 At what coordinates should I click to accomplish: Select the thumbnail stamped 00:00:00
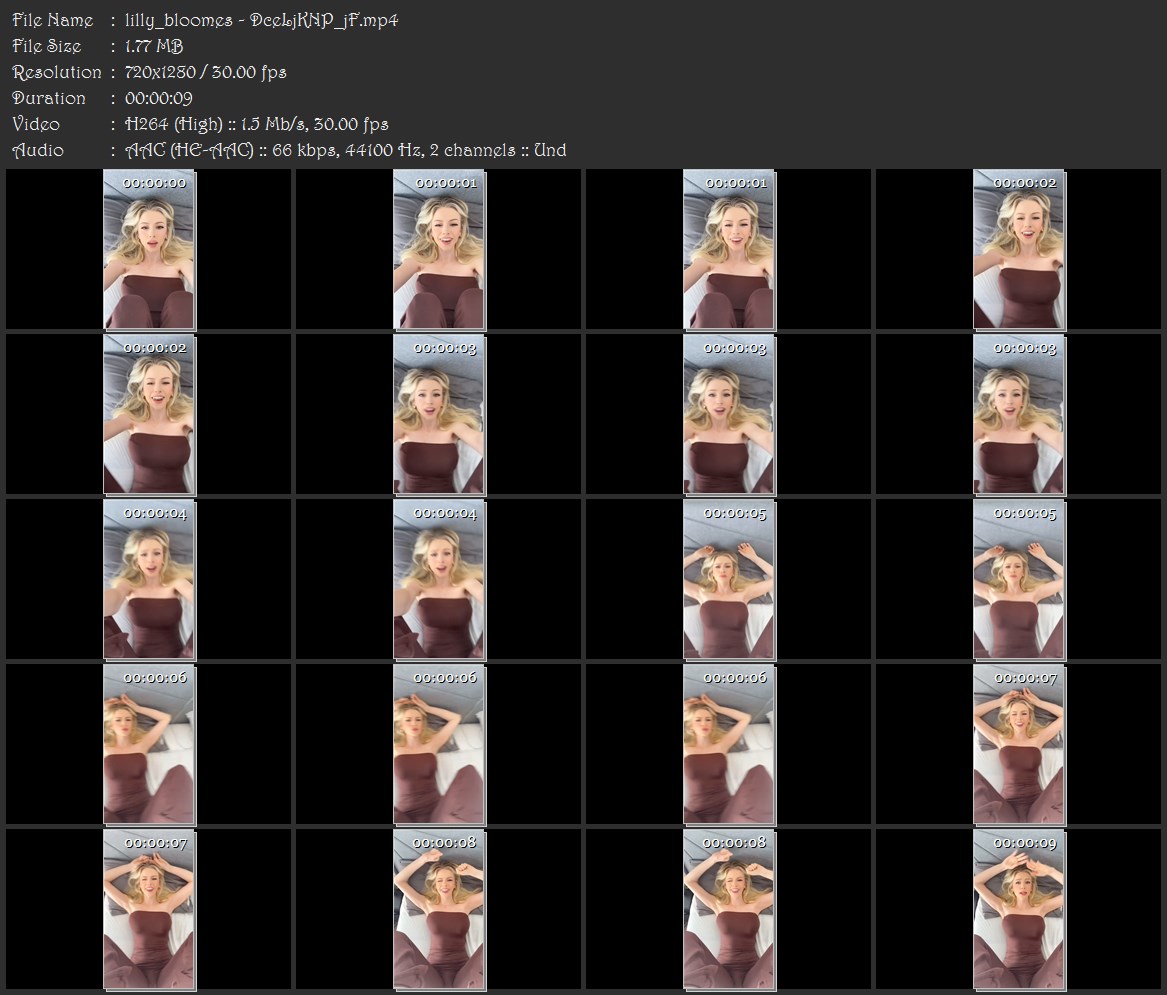149,249
